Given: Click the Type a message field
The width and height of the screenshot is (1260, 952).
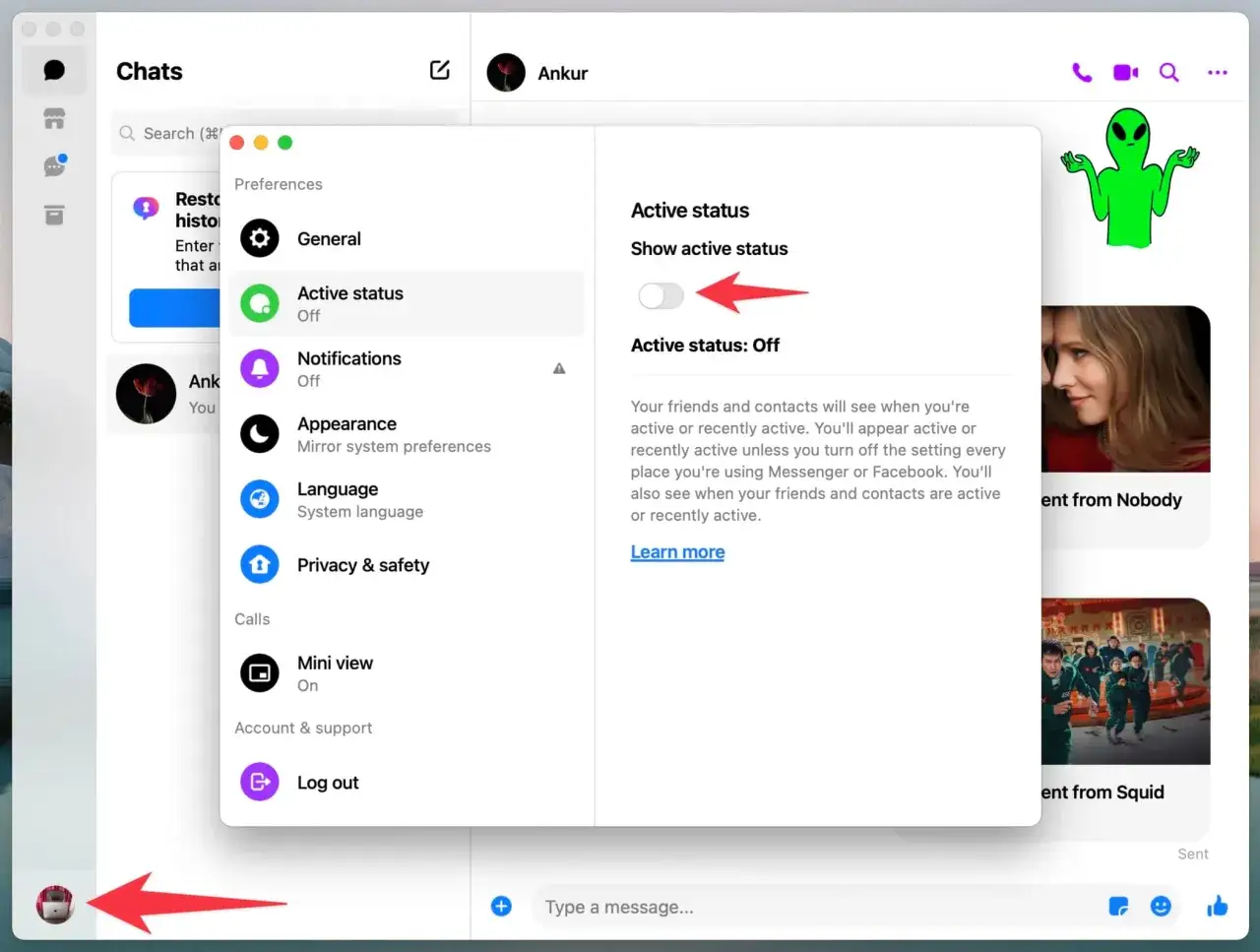Looking at the screenshot, I should click(x=817, y=907).
